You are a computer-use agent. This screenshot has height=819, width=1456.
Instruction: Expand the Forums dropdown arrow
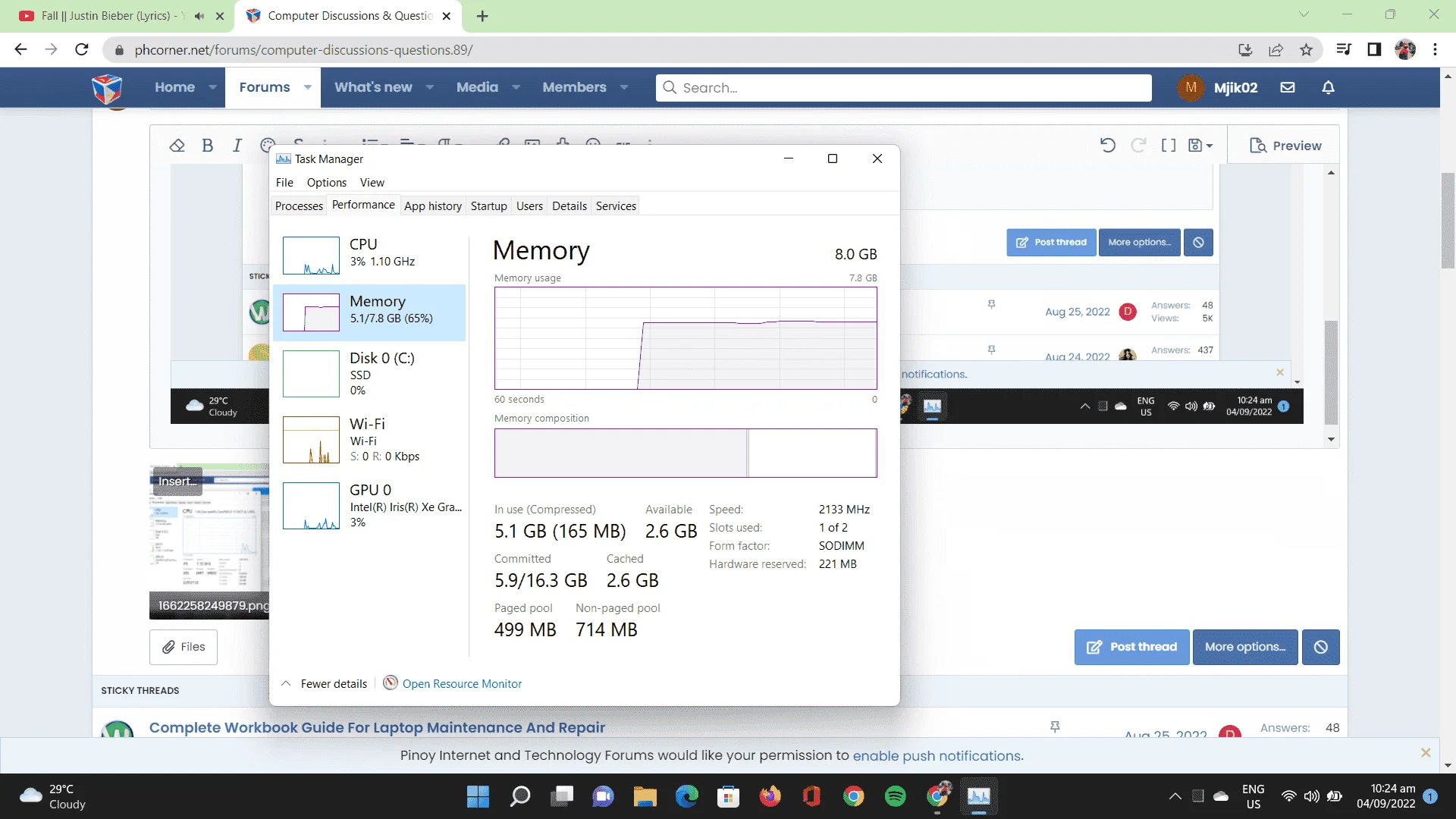click(307, 87)
